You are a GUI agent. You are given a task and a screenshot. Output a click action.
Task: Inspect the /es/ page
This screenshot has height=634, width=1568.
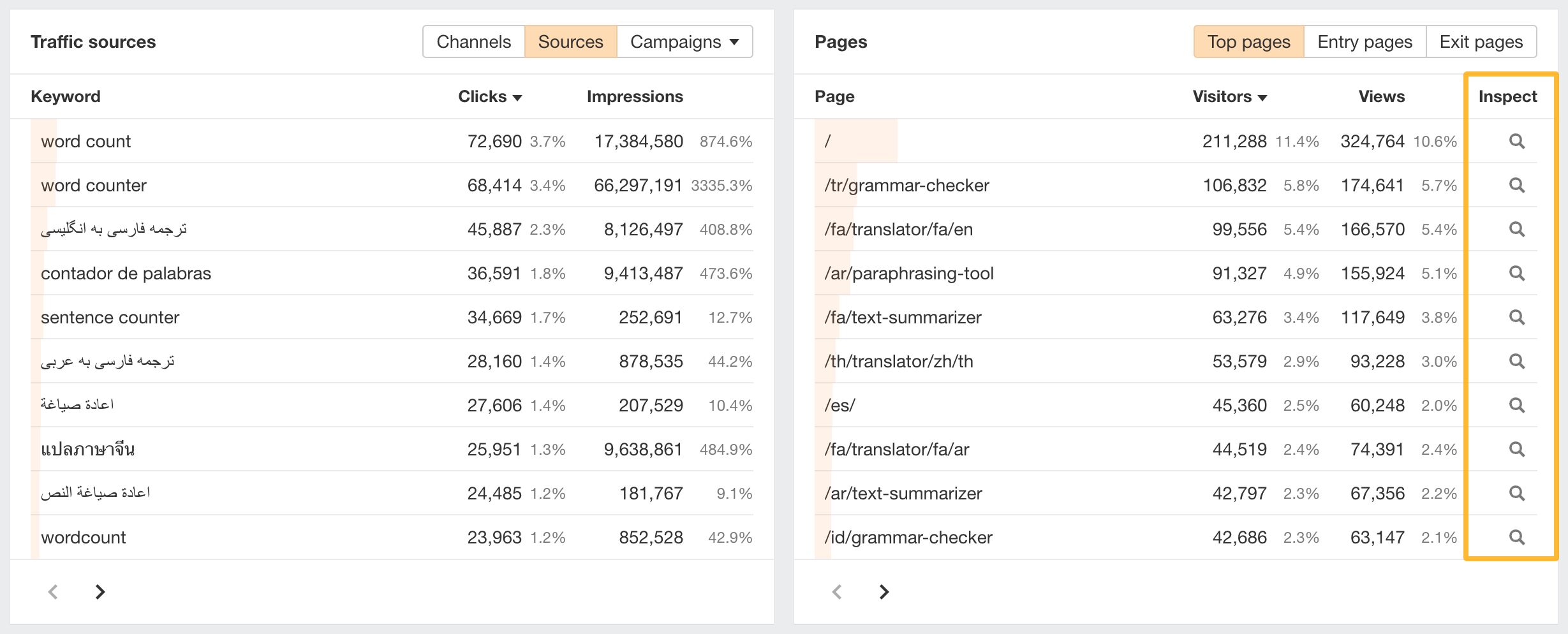(1516, 405)
